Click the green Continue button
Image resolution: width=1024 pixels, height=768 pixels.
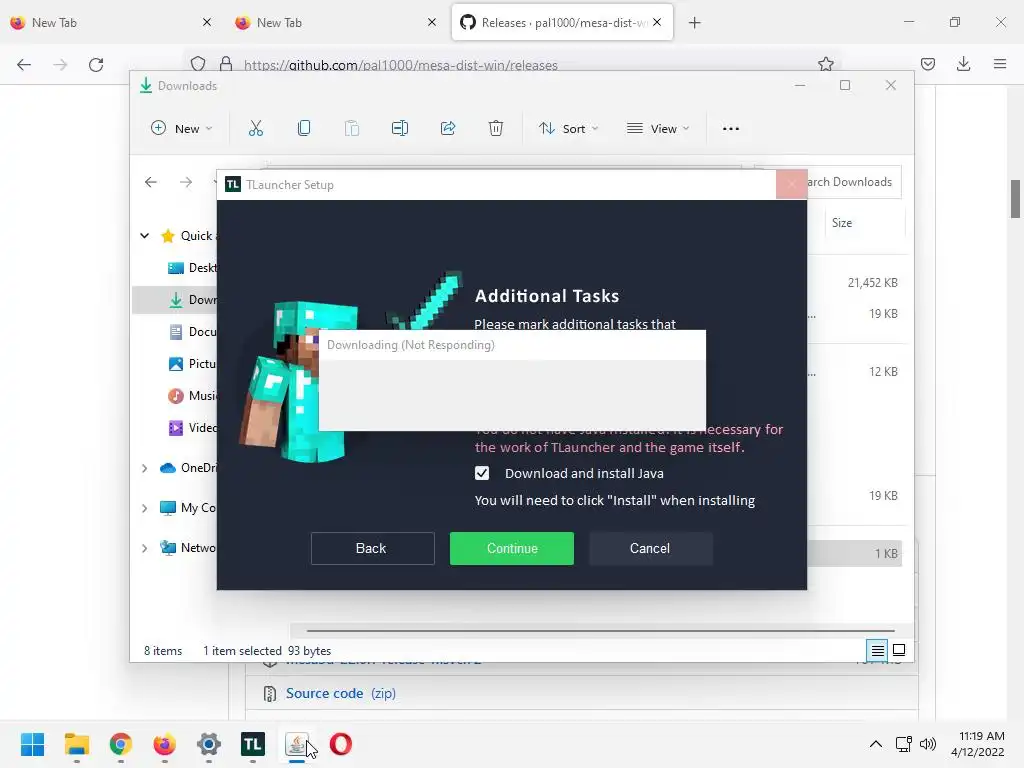pos(512,549)
